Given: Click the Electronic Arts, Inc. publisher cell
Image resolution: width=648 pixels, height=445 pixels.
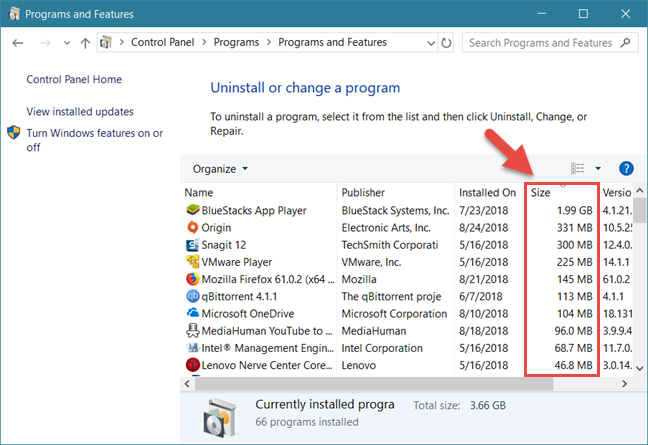Looking at the screenshot, I should coord(386,228).
